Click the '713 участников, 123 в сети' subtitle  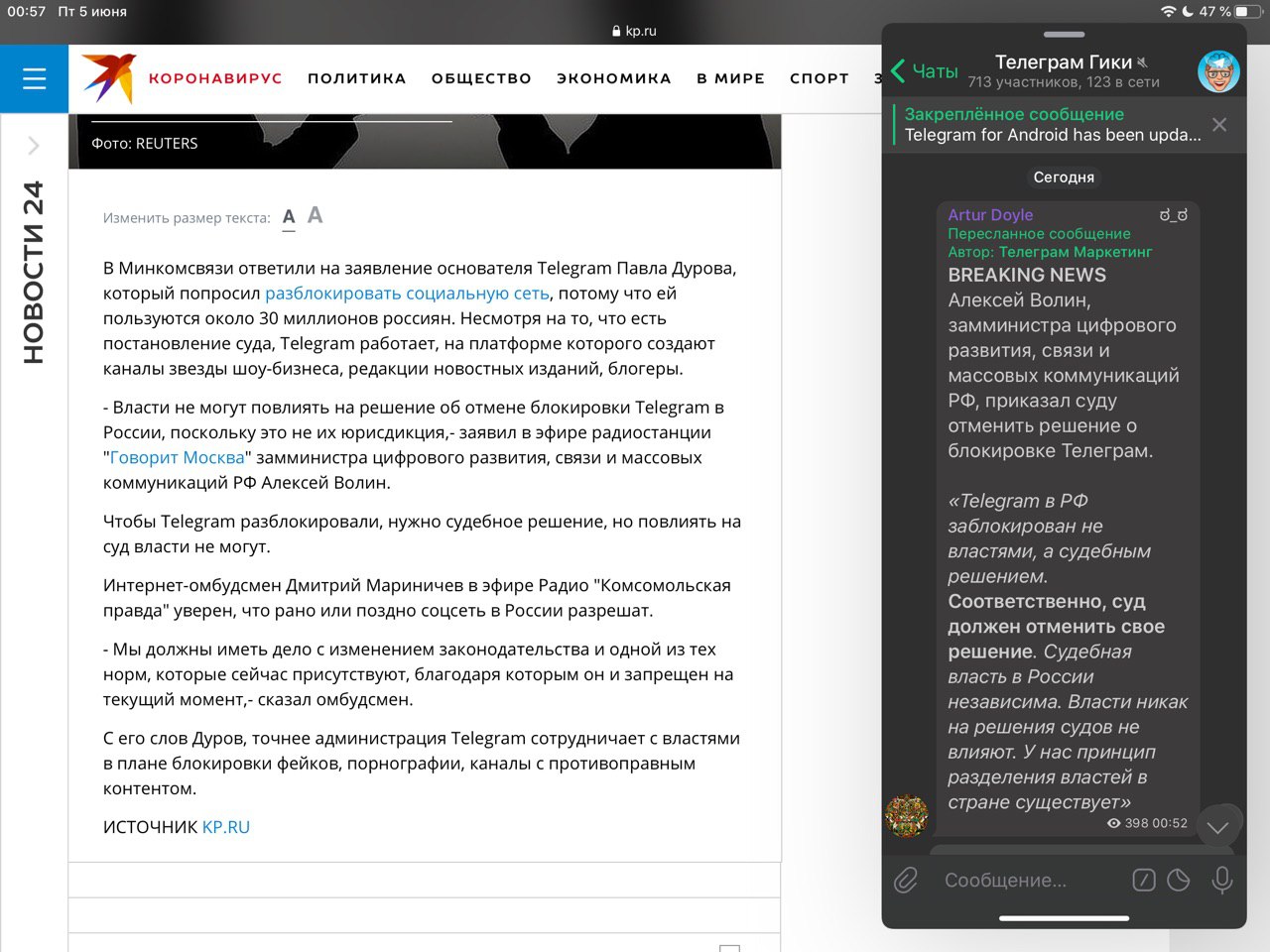coord(1064,82)
